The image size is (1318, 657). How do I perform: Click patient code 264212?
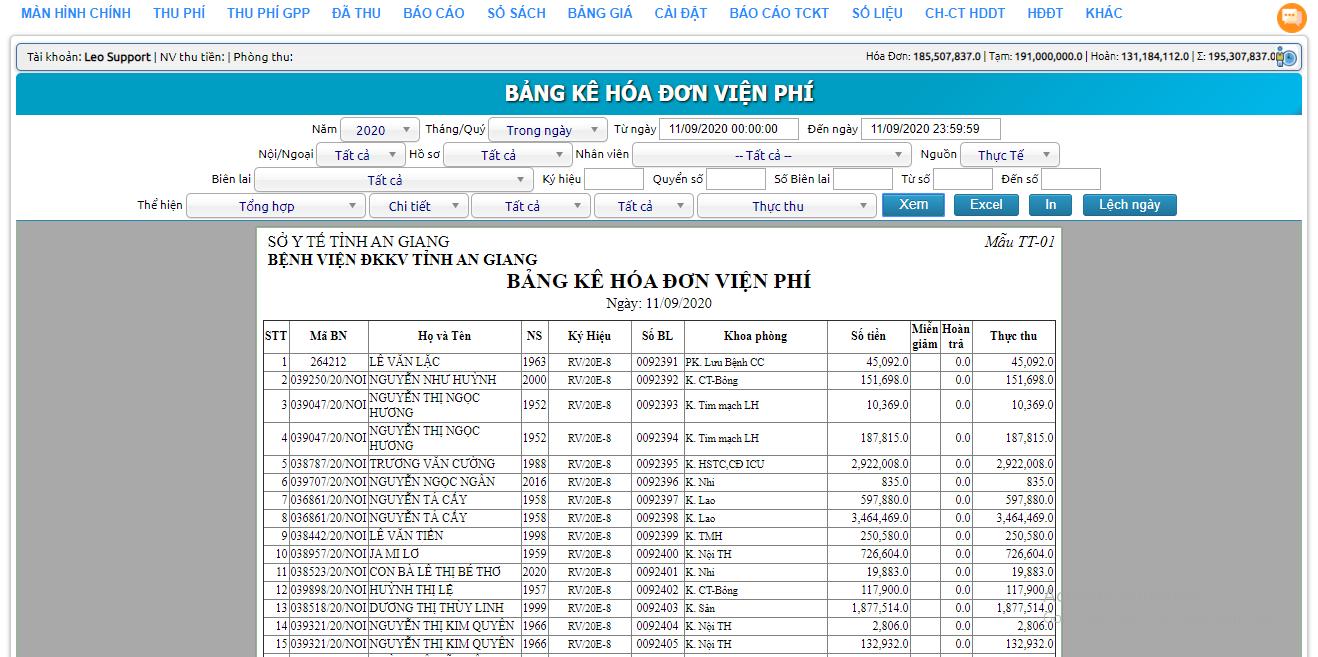pos(328,362)
